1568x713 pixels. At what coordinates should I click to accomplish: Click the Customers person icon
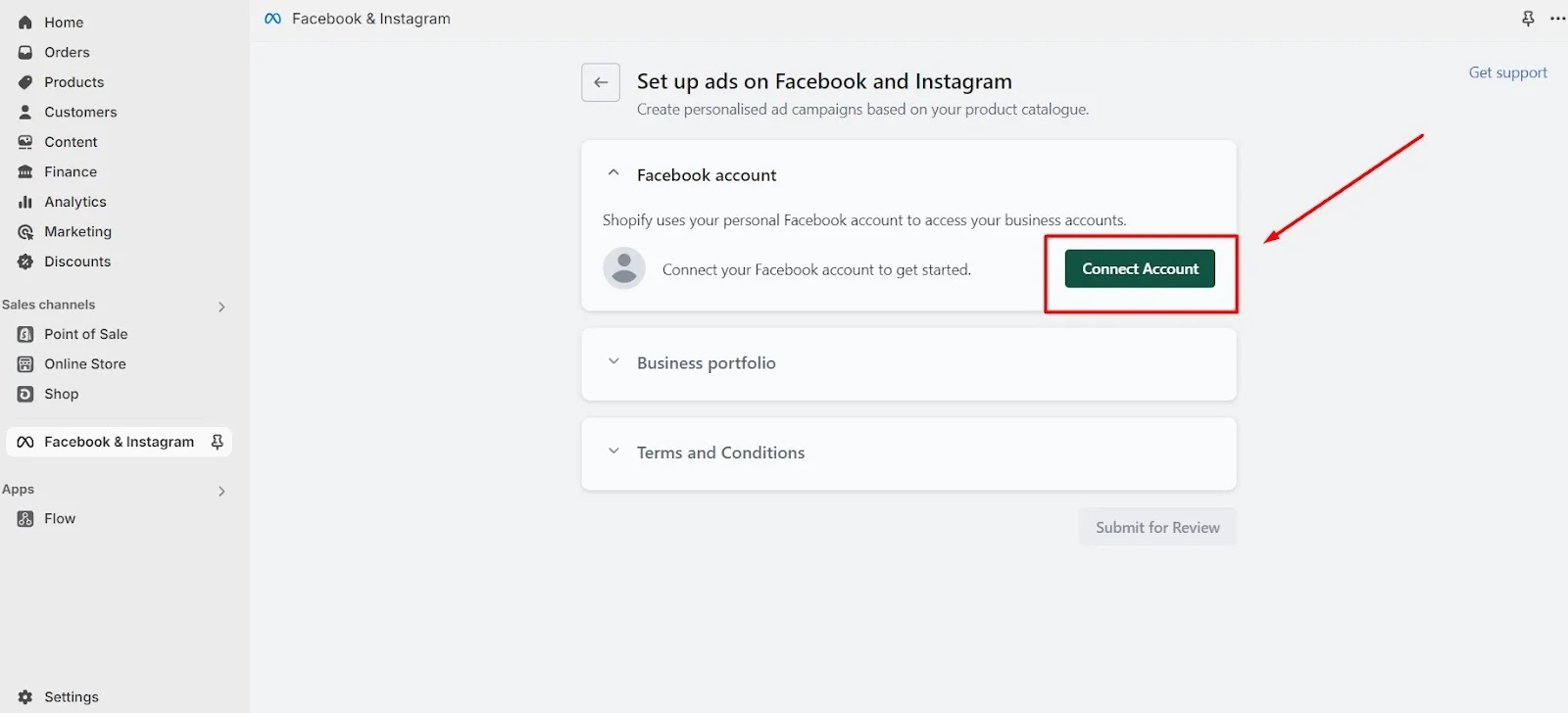25,113
